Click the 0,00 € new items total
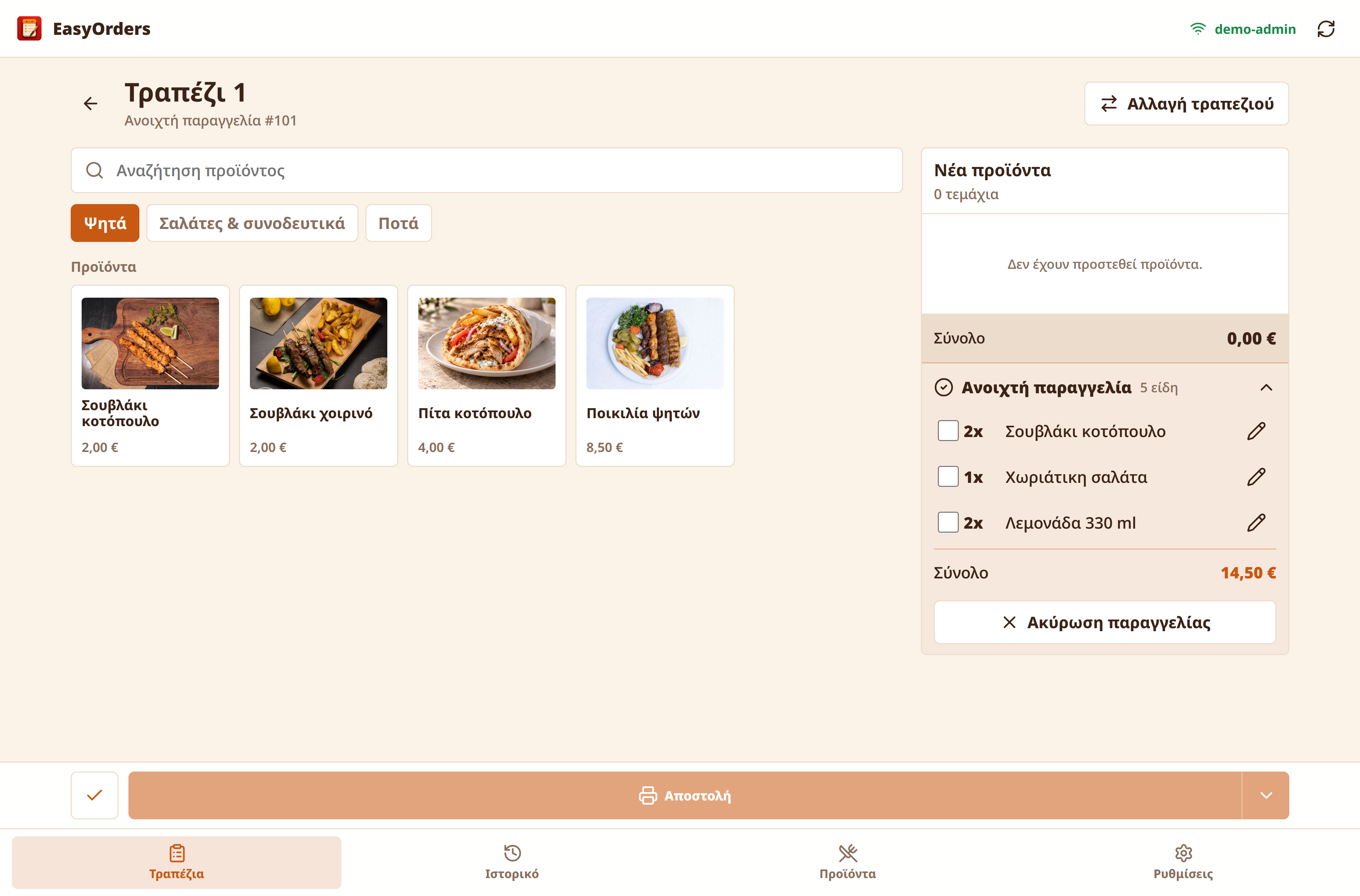 [1251, 338]
